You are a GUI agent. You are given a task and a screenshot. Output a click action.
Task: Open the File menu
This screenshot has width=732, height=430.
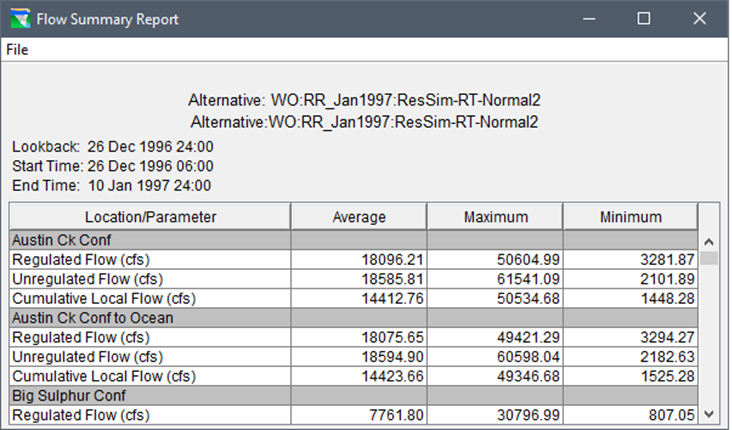(x=17, y=49)
